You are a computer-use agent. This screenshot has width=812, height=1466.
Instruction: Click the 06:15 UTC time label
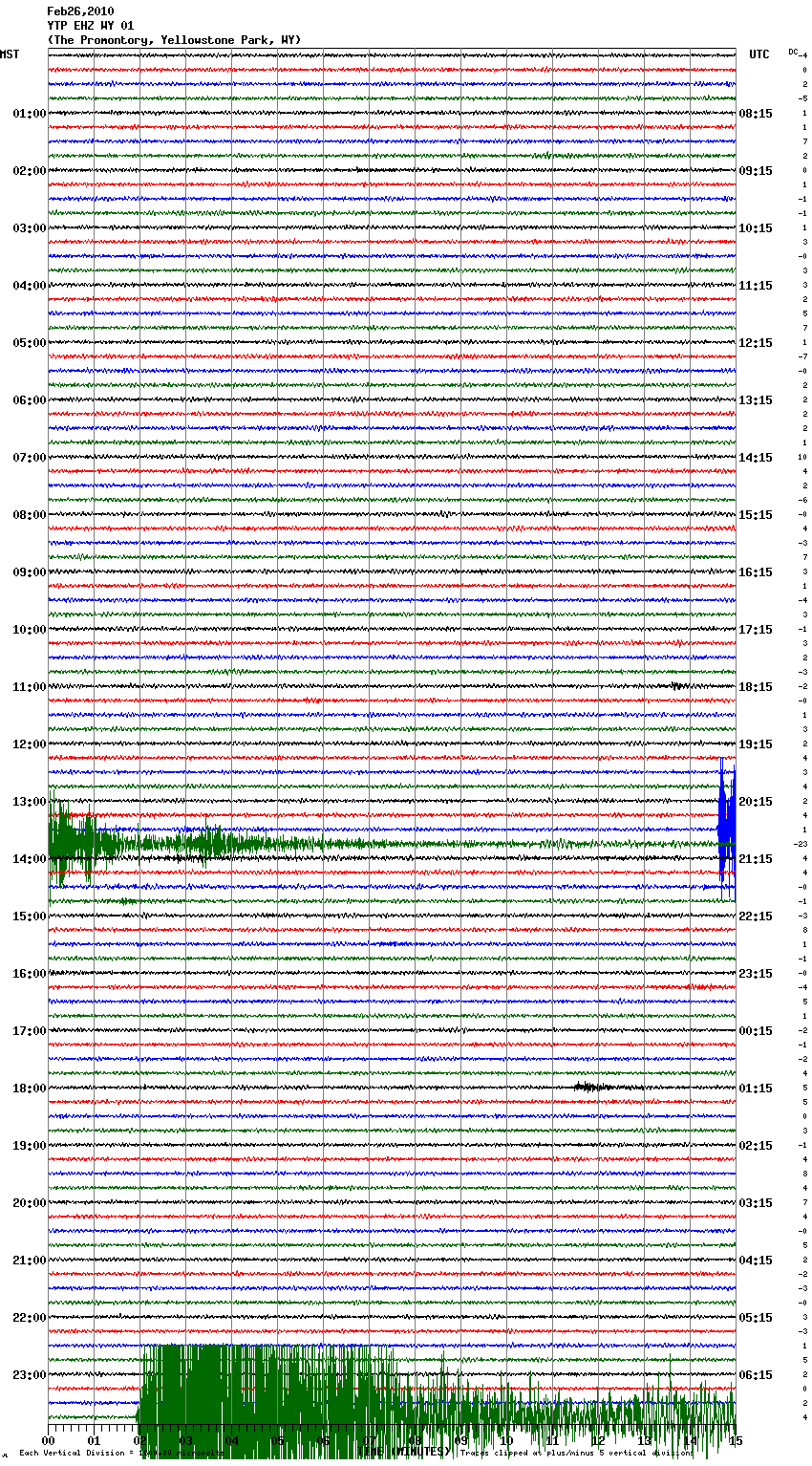pyautogui.click(x=756, y=1375)
